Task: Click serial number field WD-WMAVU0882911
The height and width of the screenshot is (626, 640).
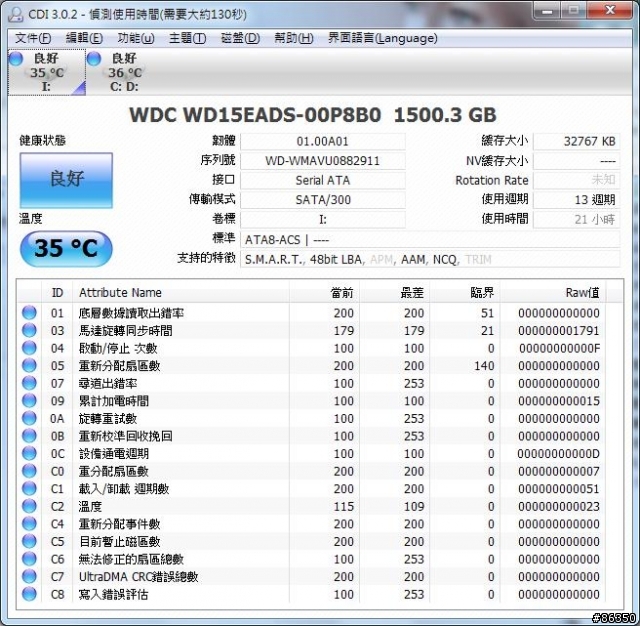Action: point(323,161)
